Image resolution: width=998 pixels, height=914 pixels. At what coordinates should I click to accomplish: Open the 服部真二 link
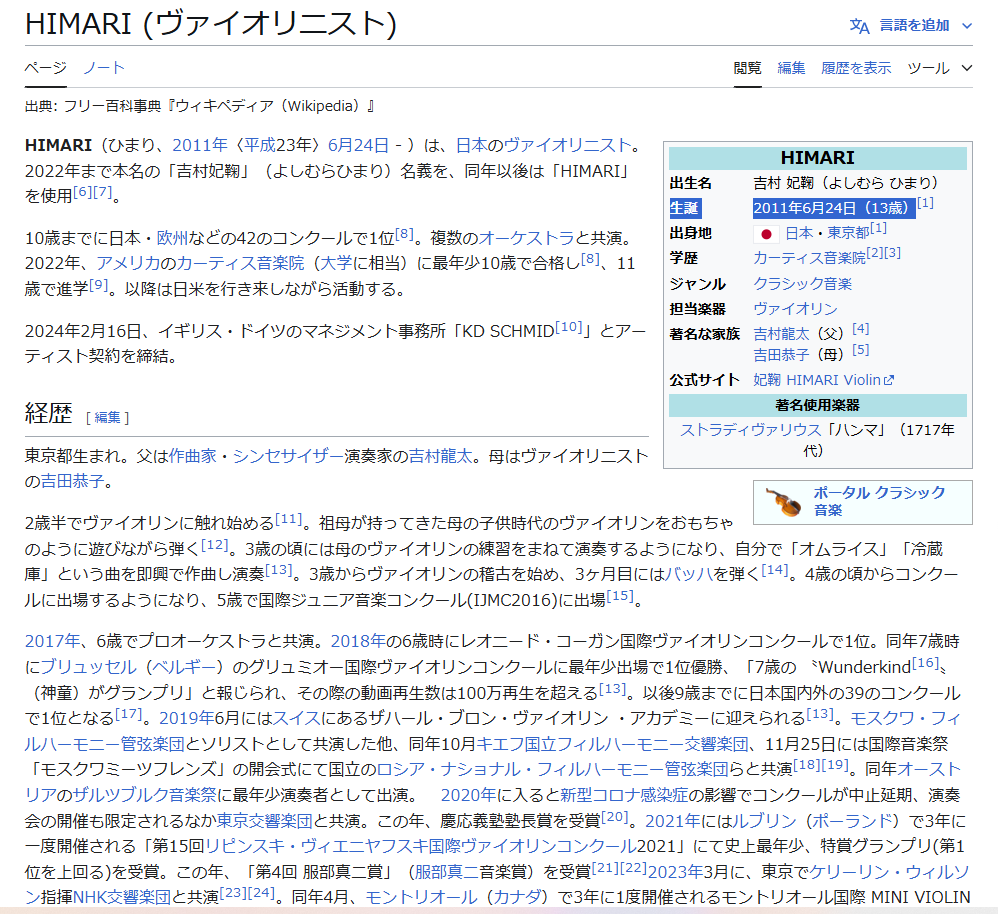[447, 872]
